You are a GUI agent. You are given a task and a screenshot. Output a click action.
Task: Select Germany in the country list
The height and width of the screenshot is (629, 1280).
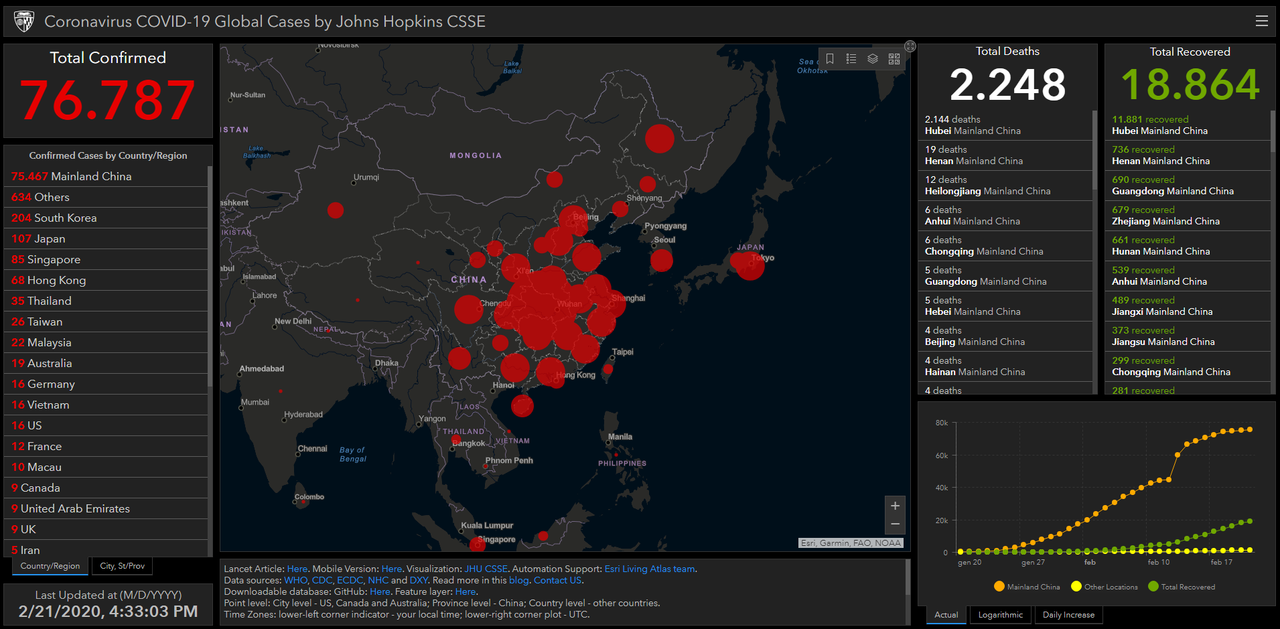(x=108, y=384)
